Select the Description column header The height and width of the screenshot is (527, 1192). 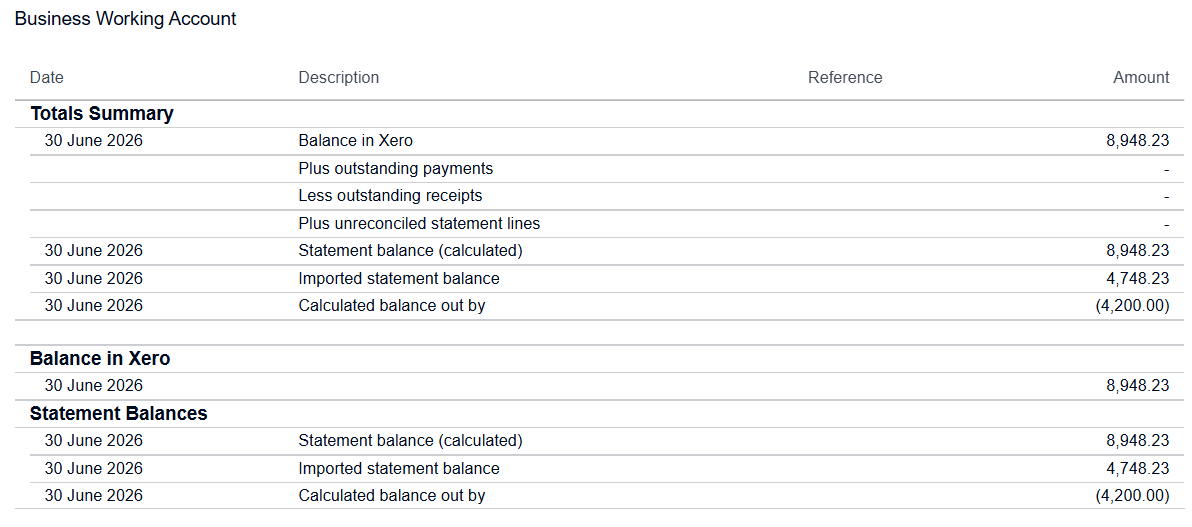(x=338, y=78)
